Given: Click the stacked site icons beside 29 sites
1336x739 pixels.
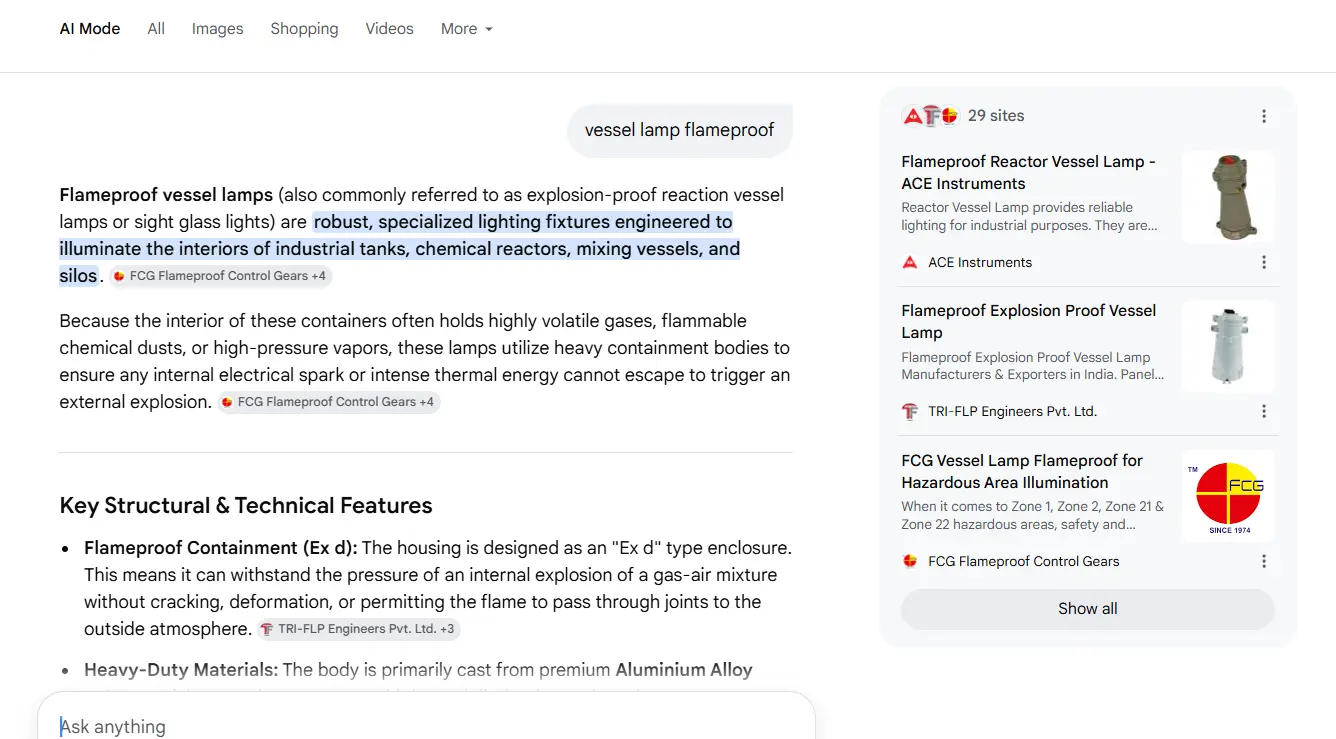Looking at the screenshot, I should (931, 116).
